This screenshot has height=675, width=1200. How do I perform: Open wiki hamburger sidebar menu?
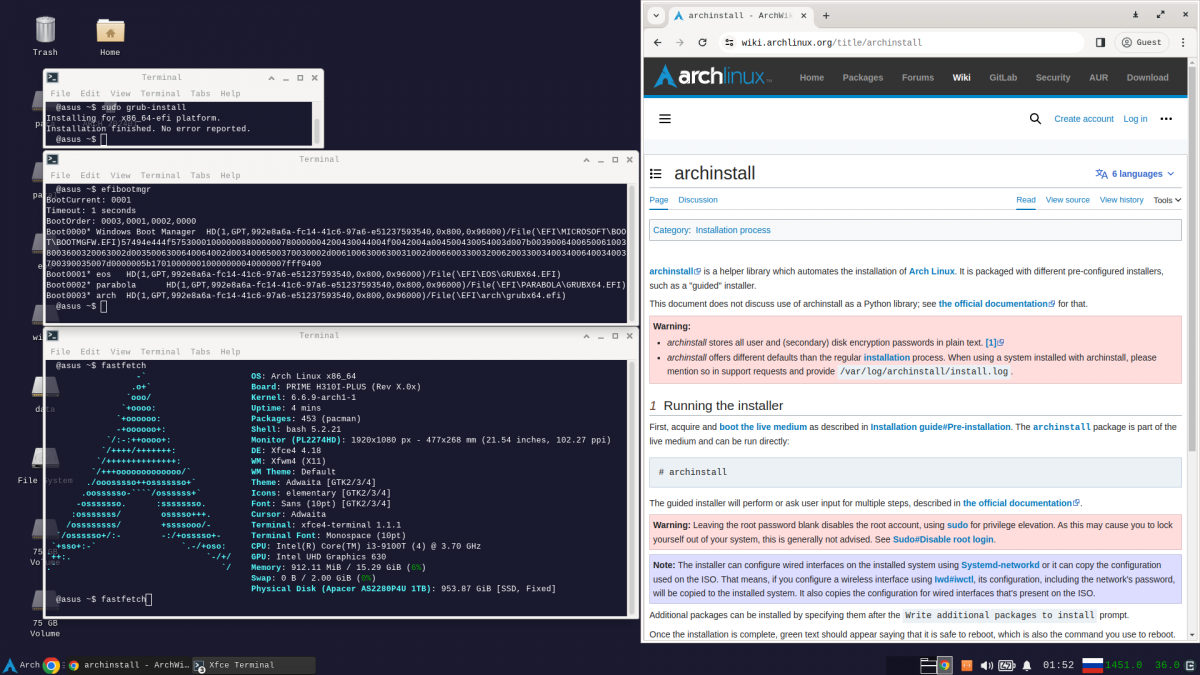point(665,118)
